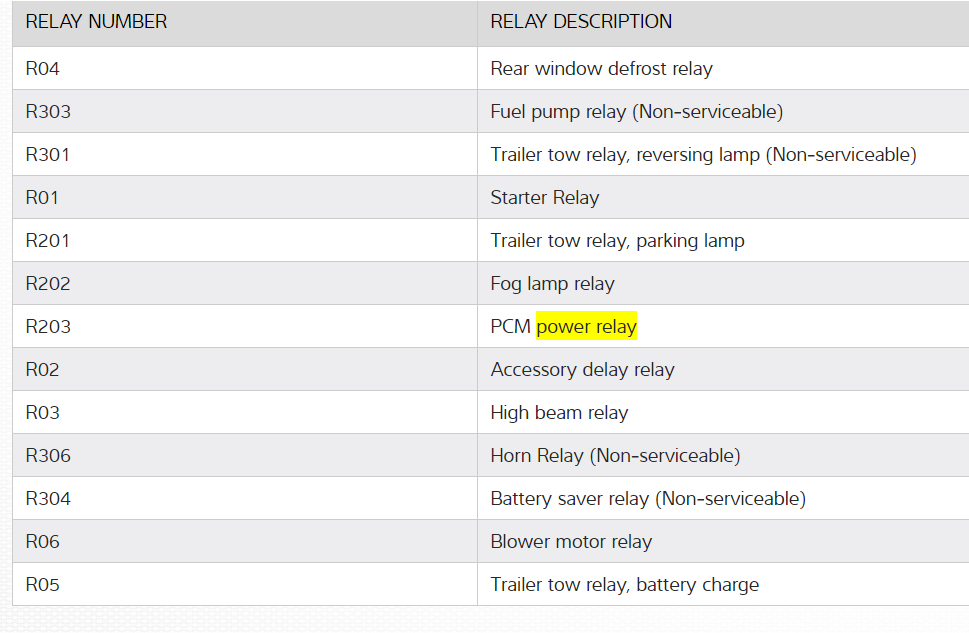
Task: Click the High beam relay description
Action: click(x=559, y=413)
